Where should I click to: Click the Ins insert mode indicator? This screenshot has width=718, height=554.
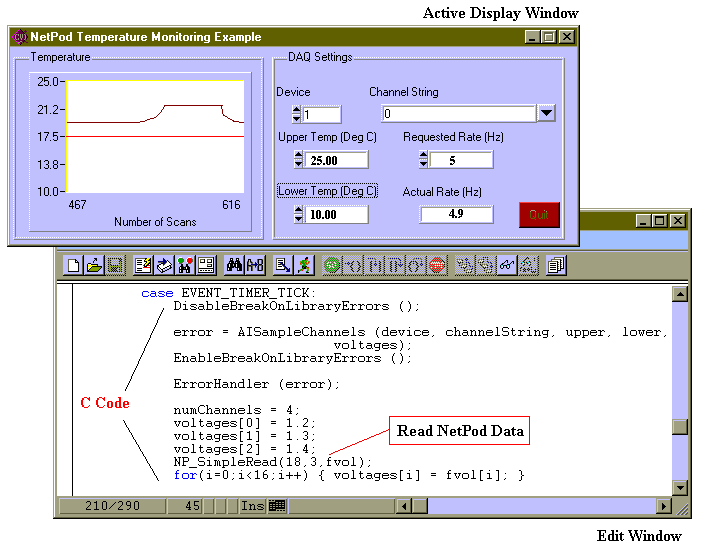pos(252,505)
